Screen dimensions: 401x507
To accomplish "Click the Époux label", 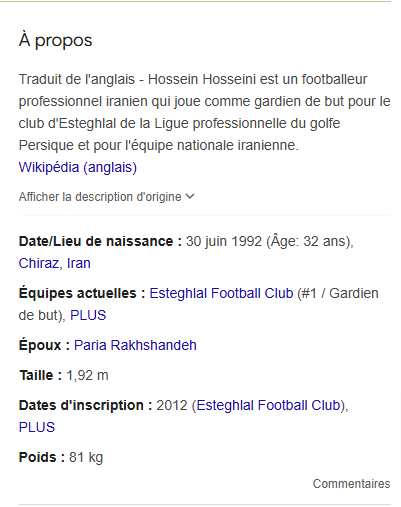I will (x=44, y=345).
